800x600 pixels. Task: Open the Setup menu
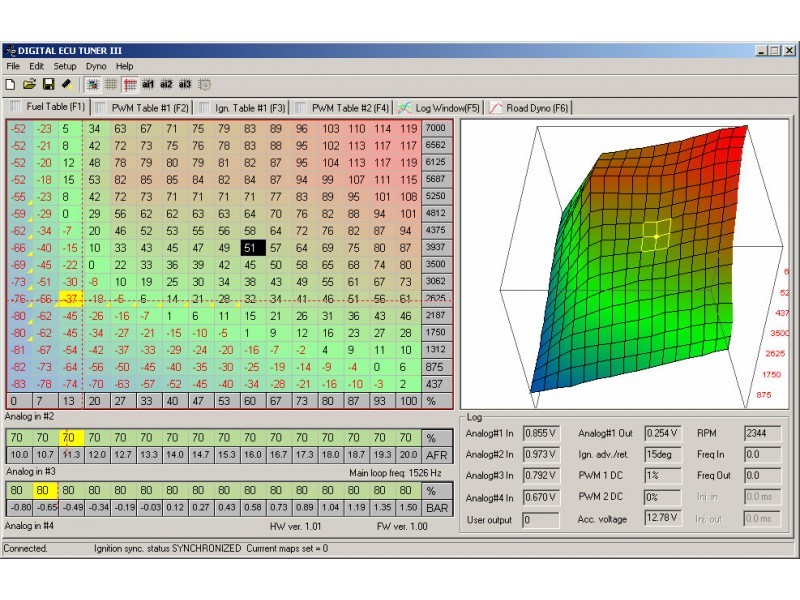pos(65,66)
